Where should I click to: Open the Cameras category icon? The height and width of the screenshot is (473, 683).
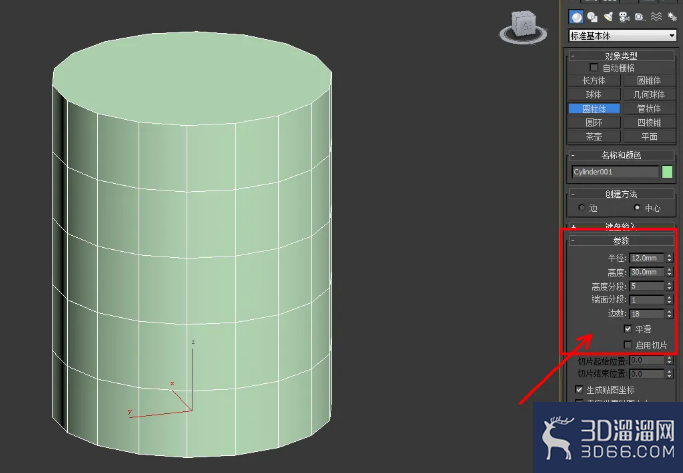click(x=624, y=17)
